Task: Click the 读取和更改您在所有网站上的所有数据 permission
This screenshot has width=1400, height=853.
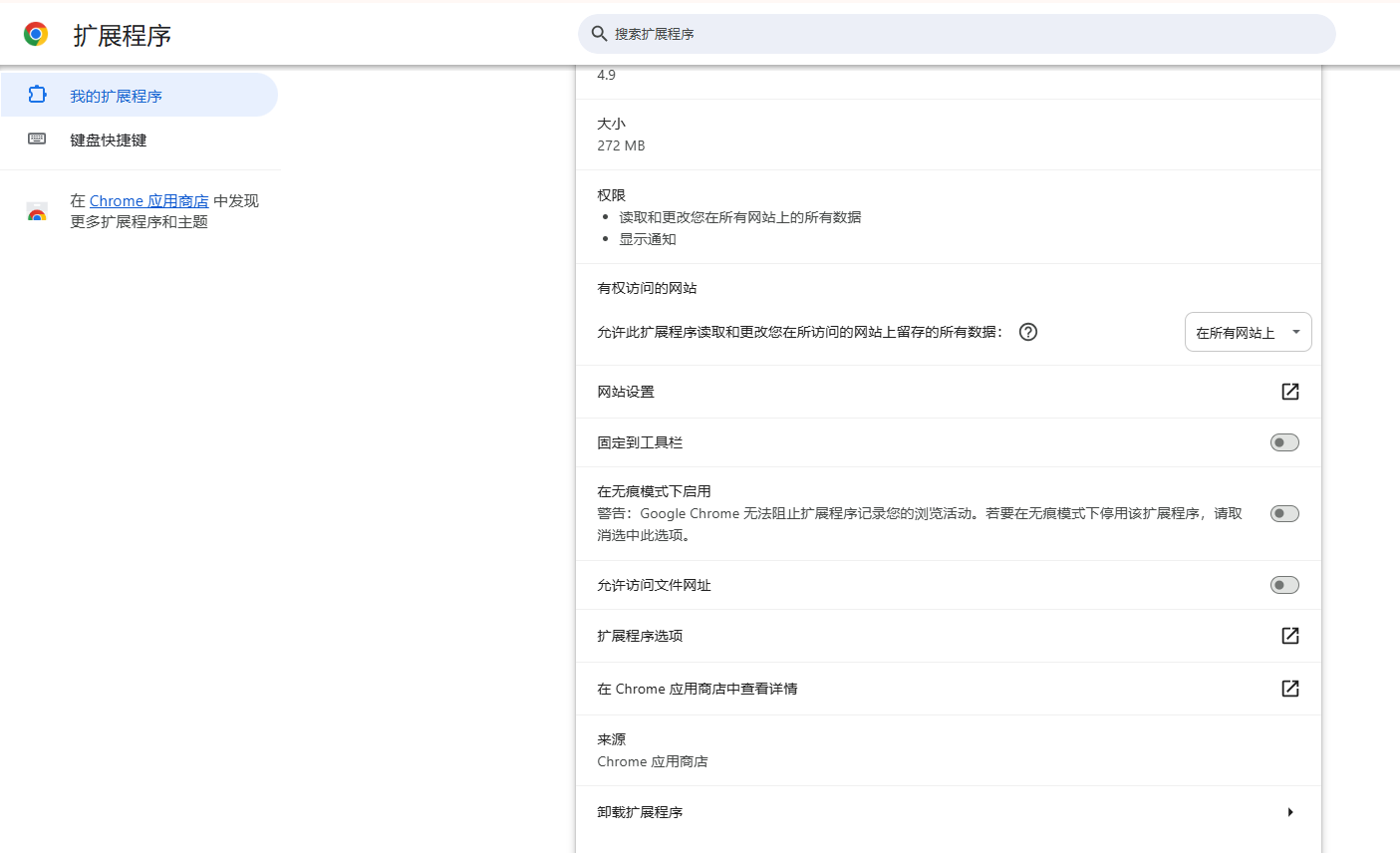Action: coord(740,217)
